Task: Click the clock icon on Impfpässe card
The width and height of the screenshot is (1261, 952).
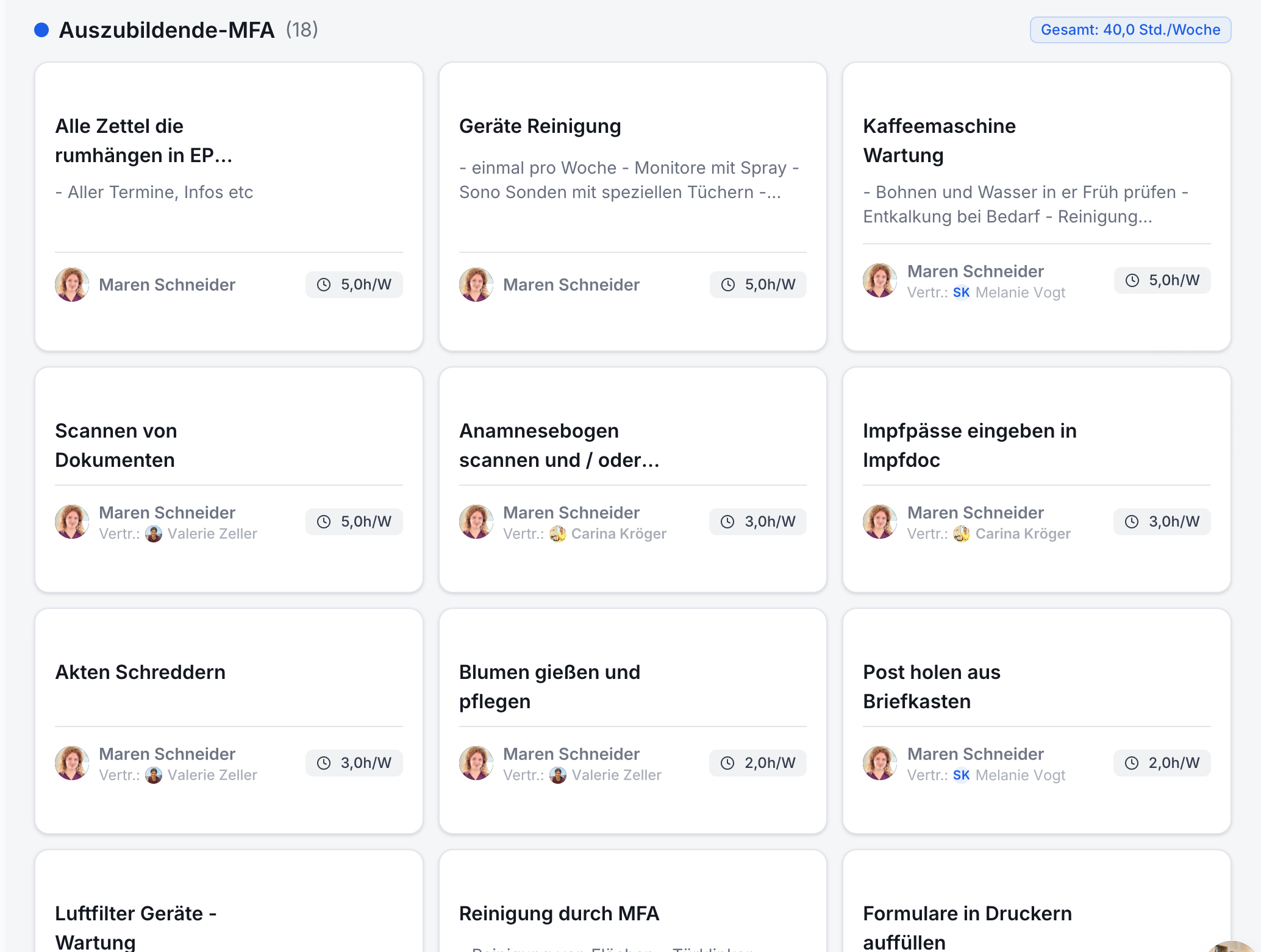Action: click(x=1132, y=522)
